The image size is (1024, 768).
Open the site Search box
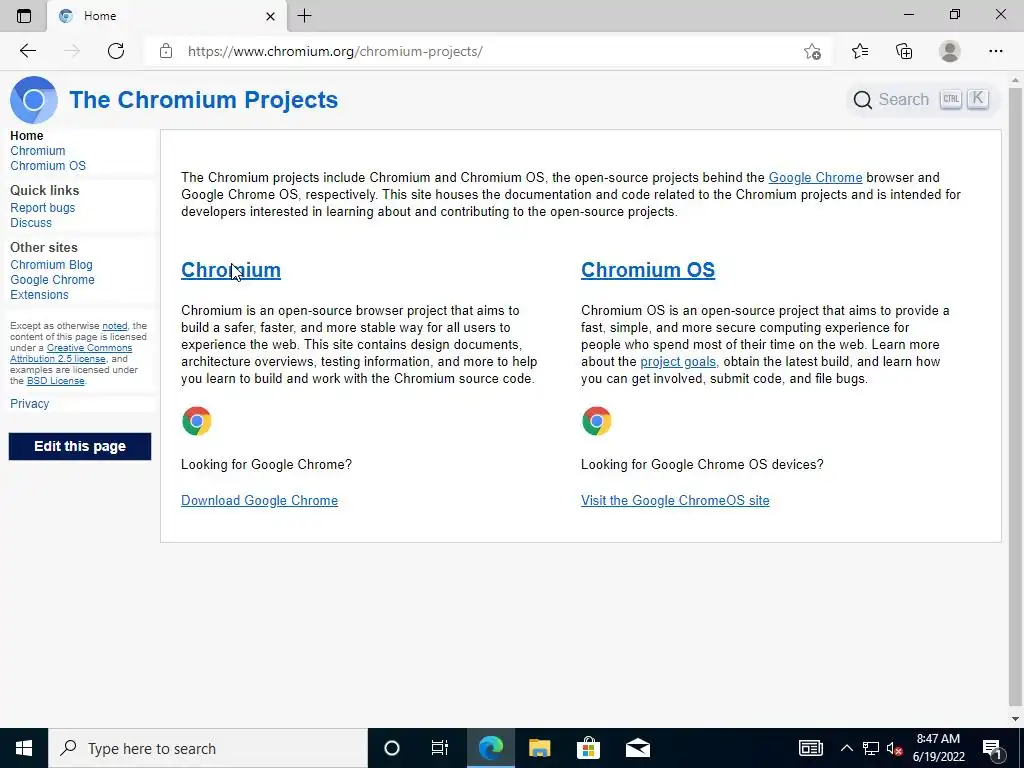[x=922, y=100]
